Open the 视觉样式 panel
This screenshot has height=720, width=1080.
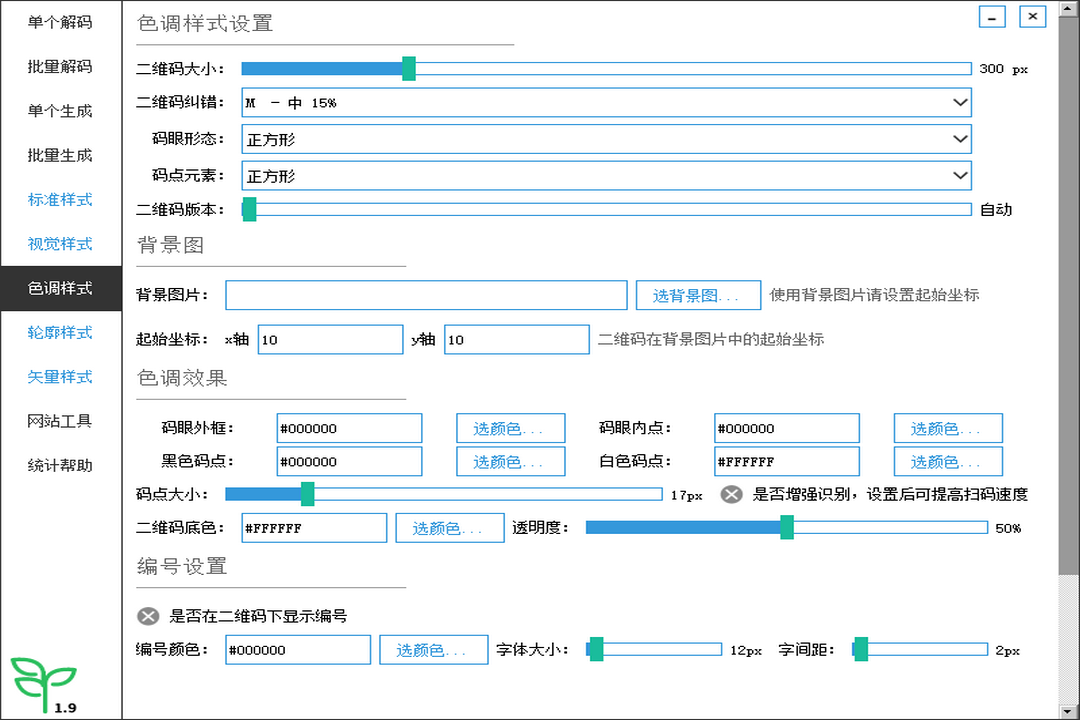(x=60, y=244)
